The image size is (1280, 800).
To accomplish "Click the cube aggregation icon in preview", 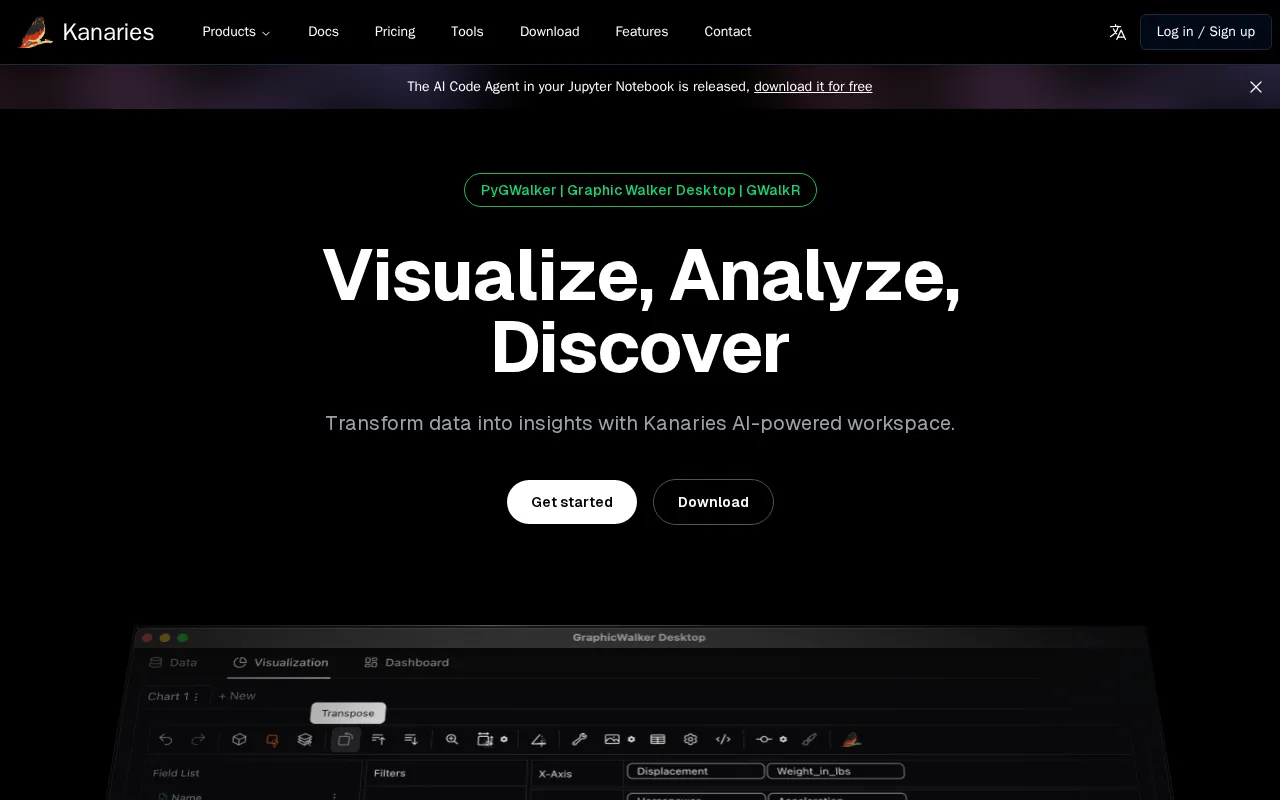I will (x=239, y=740).
